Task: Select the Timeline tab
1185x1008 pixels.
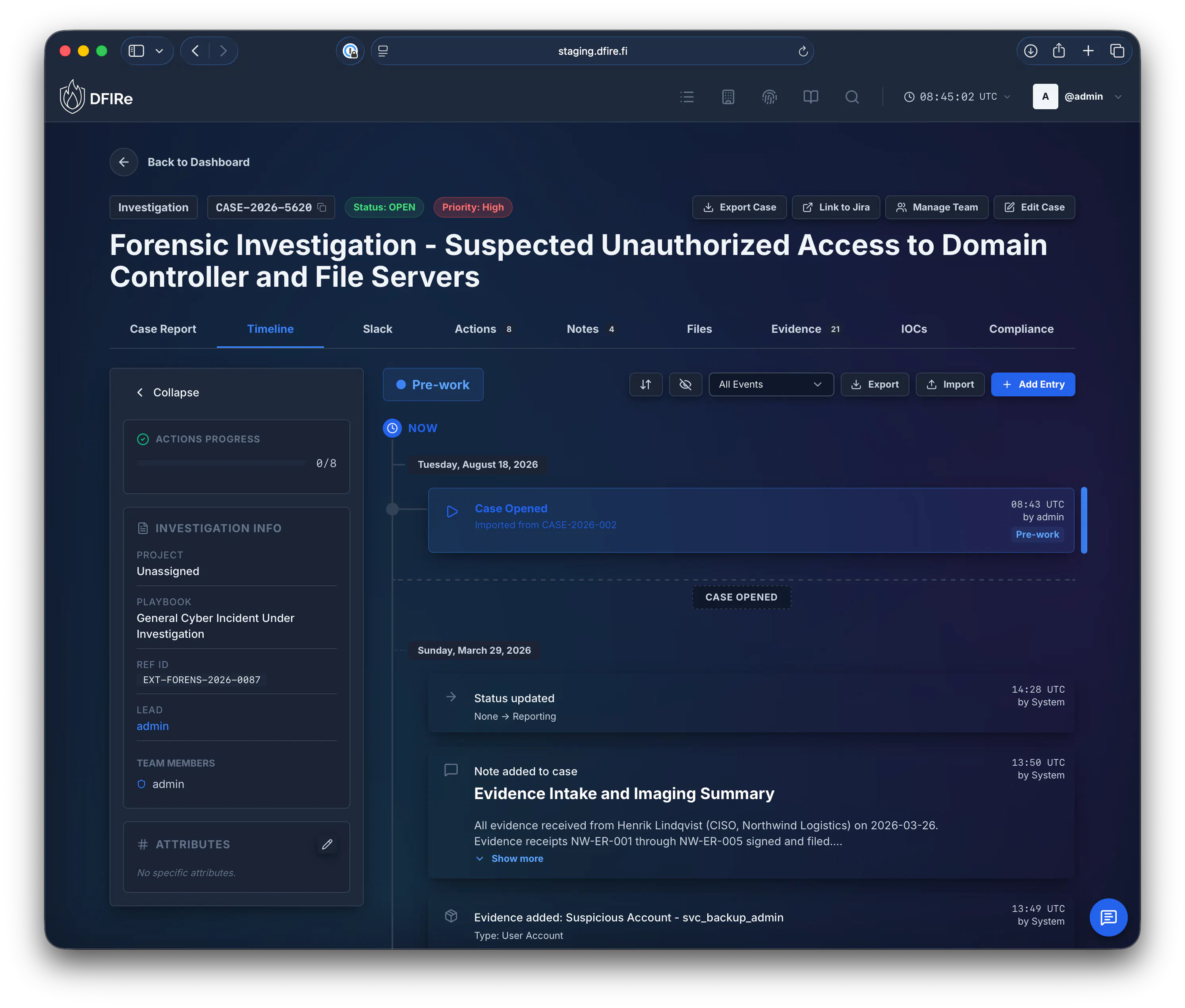Action: (x=270, y=329)
